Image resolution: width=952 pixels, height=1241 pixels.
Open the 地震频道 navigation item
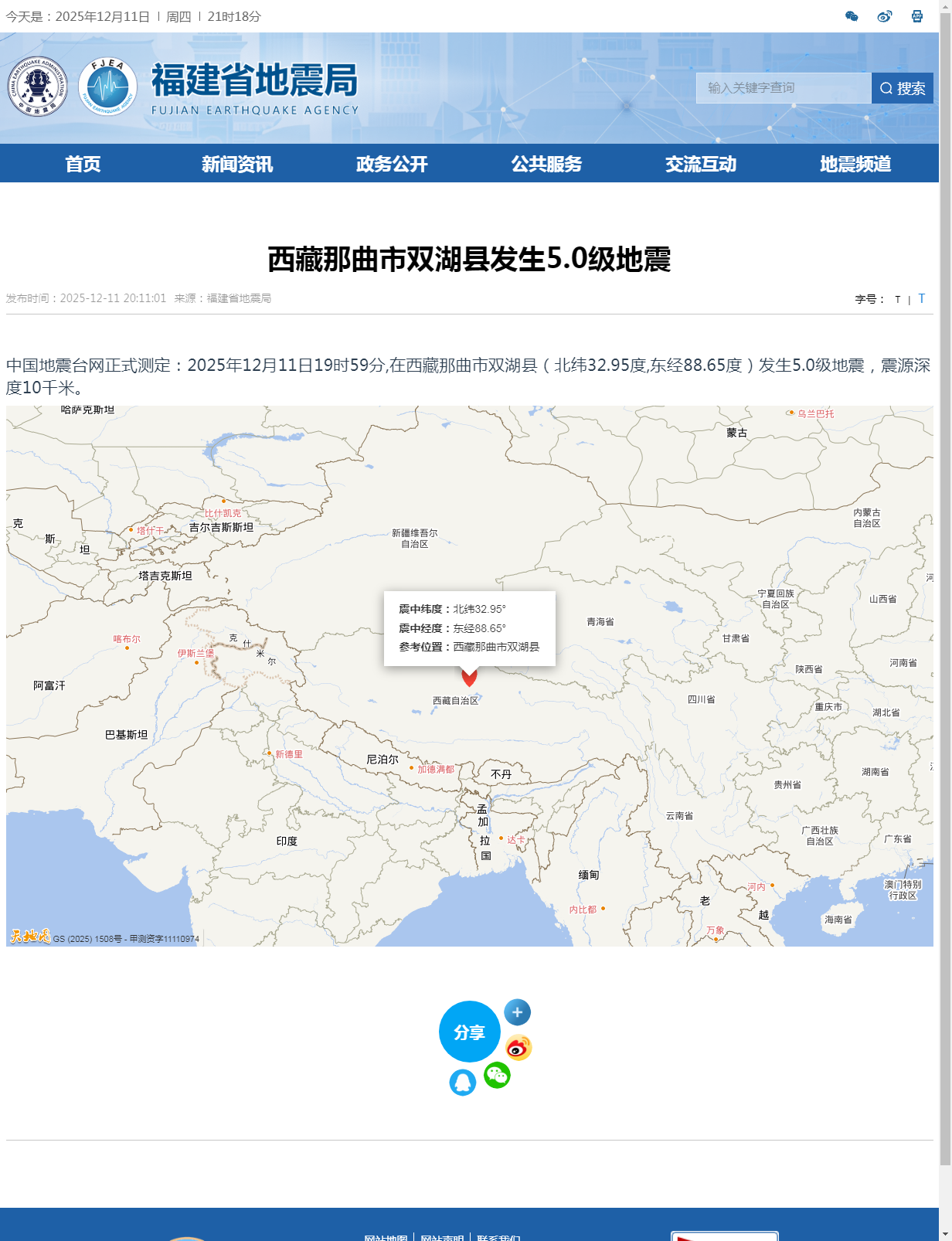tap(855, 164)
